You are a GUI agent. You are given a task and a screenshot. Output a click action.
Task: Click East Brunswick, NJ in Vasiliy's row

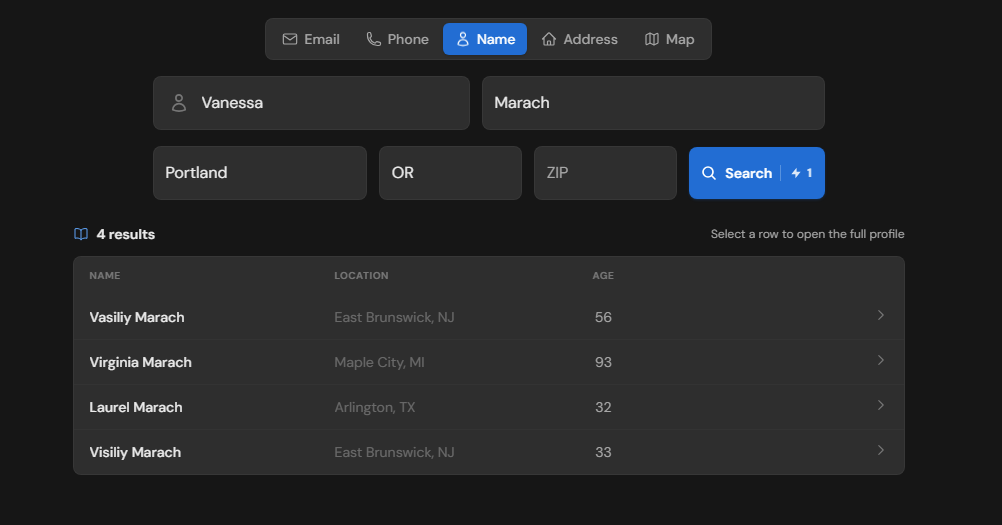pos(394,317)
